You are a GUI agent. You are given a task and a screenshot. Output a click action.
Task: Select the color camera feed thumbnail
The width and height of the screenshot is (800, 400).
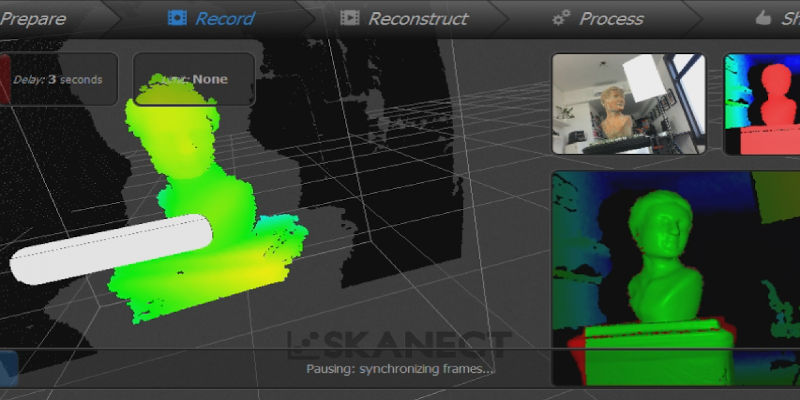coord(628,104)
